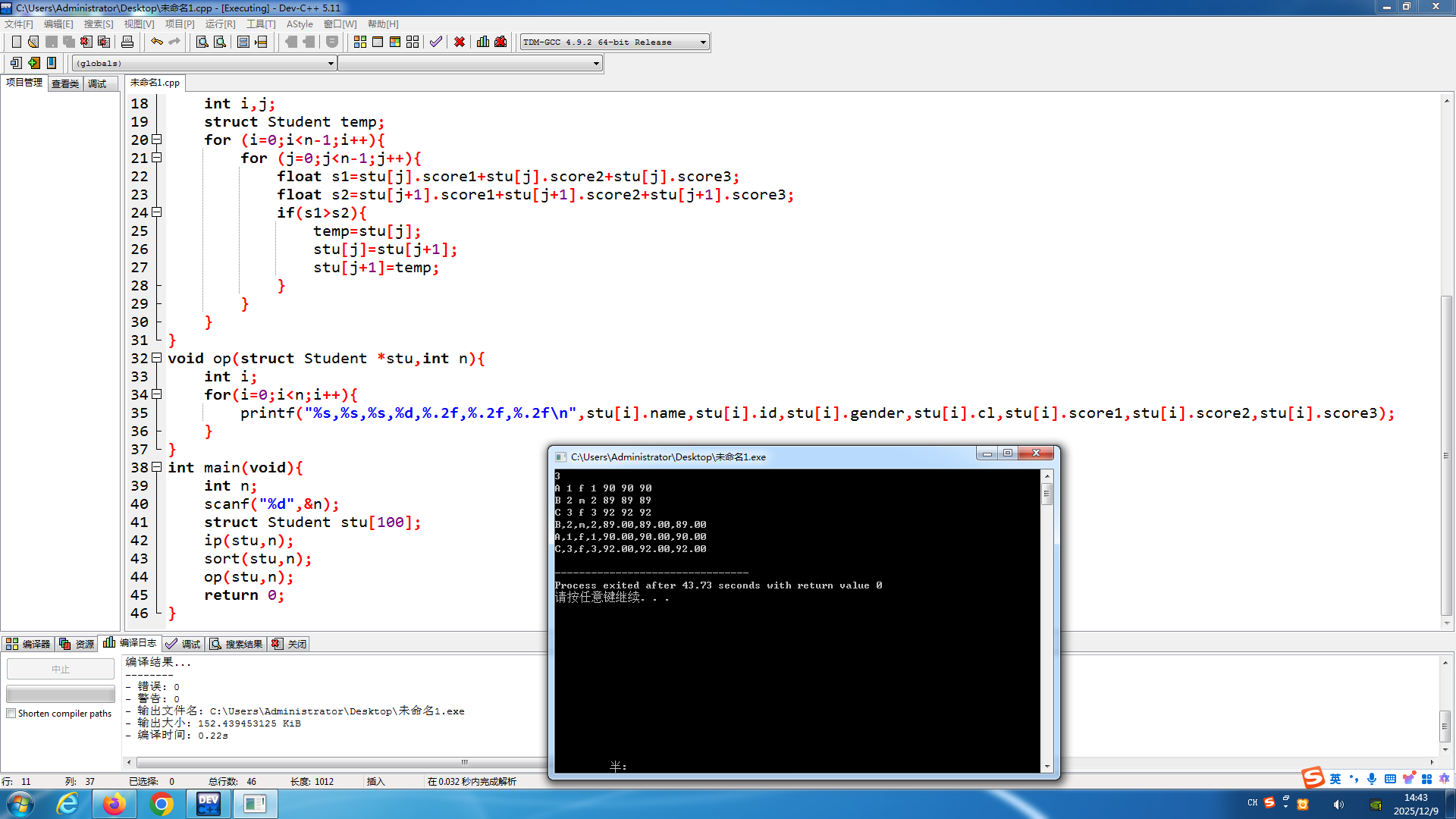Click the New file icon
This screenshot has height=819, width=1456.
pyautogui.click(x=16, y=42)
